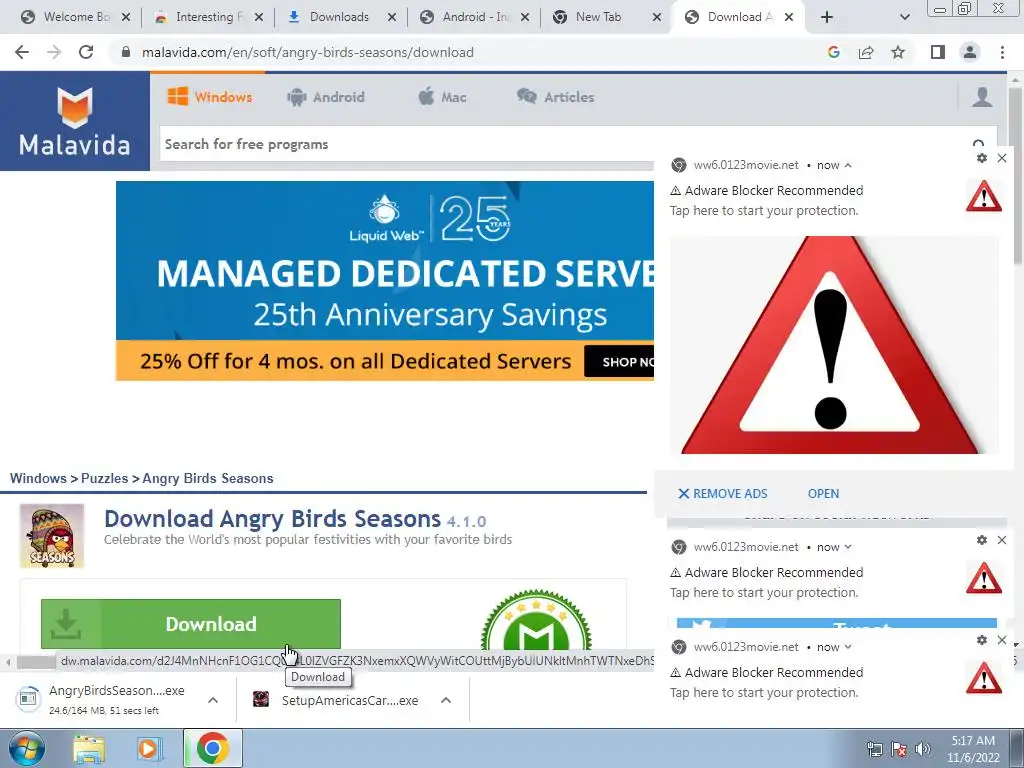
Task: Close the New Tab tab
Action: 657,17
